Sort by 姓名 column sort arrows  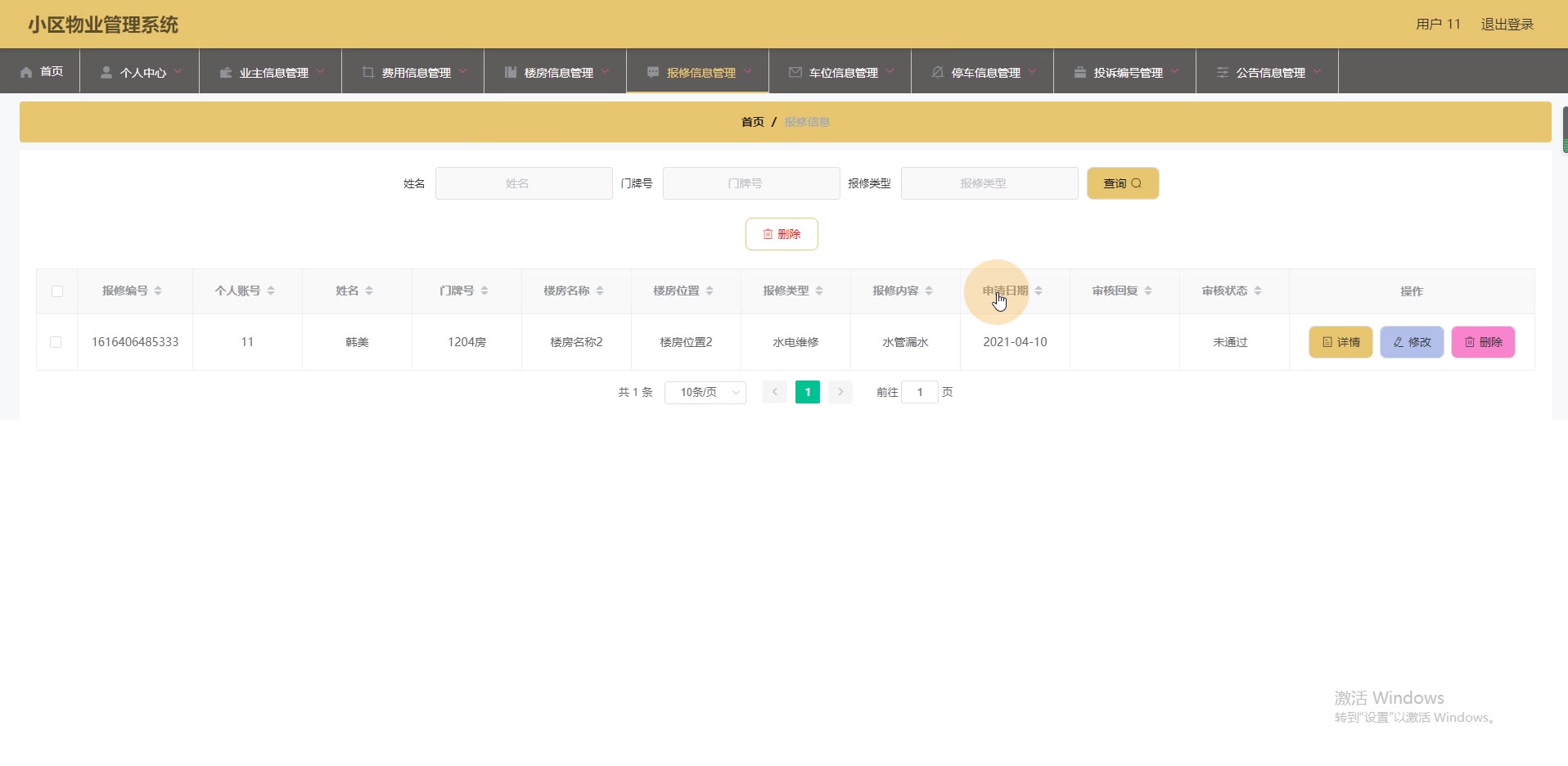369,291
